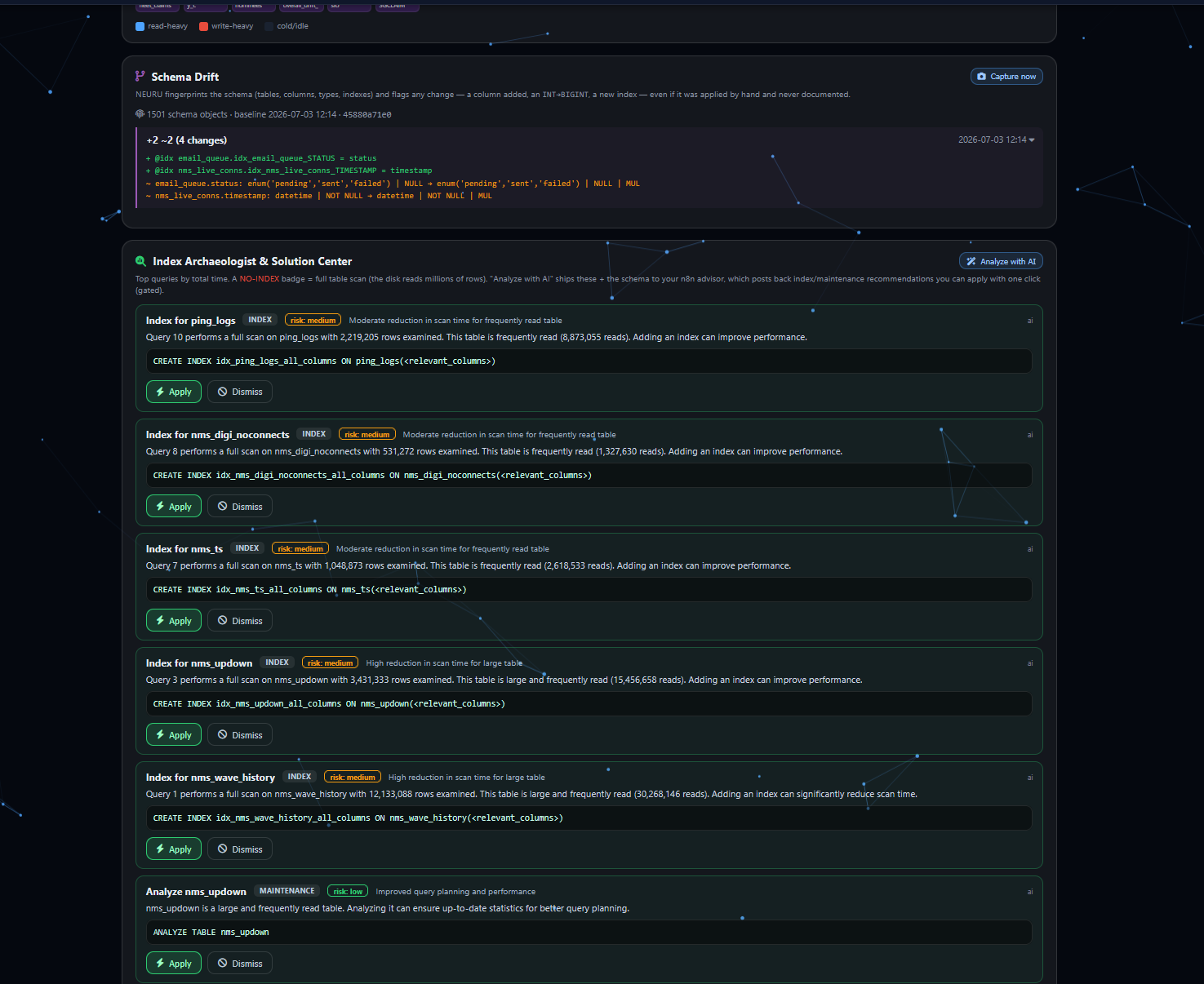Click the MAINTENANCE badge on Analyze nms_updown

(x=287, y=891)
